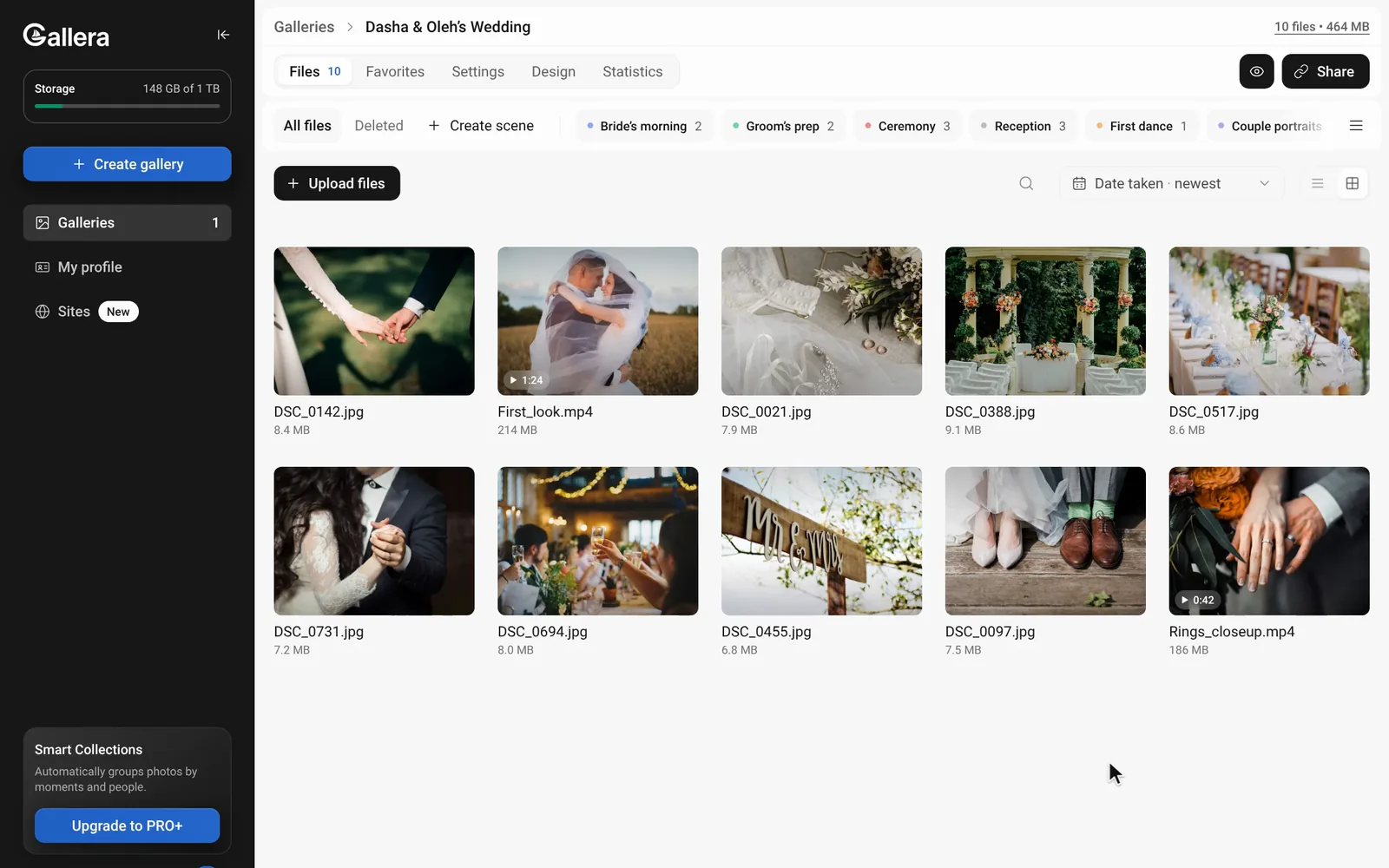Image resolution: width=1389 pixels, height=868 pixels.
Task: Click Galleries breadcrumb link
Action: tap(304, 27)
